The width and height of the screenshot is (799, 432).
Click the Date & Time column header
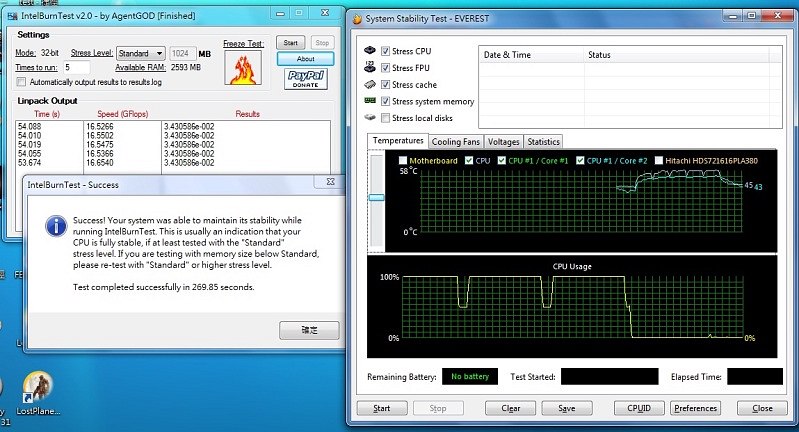pyautogui.click(x=530, y=55)
